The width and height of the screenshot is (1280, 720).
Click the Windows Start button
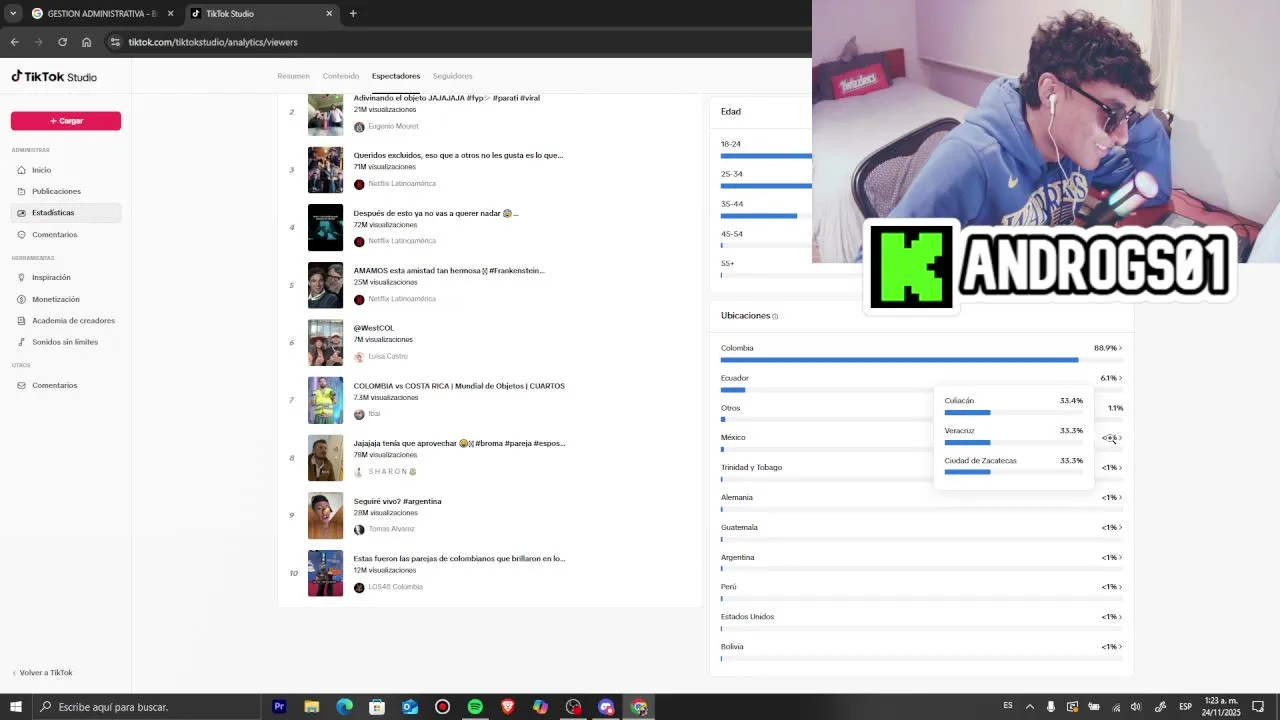click(x=16, y=707)
